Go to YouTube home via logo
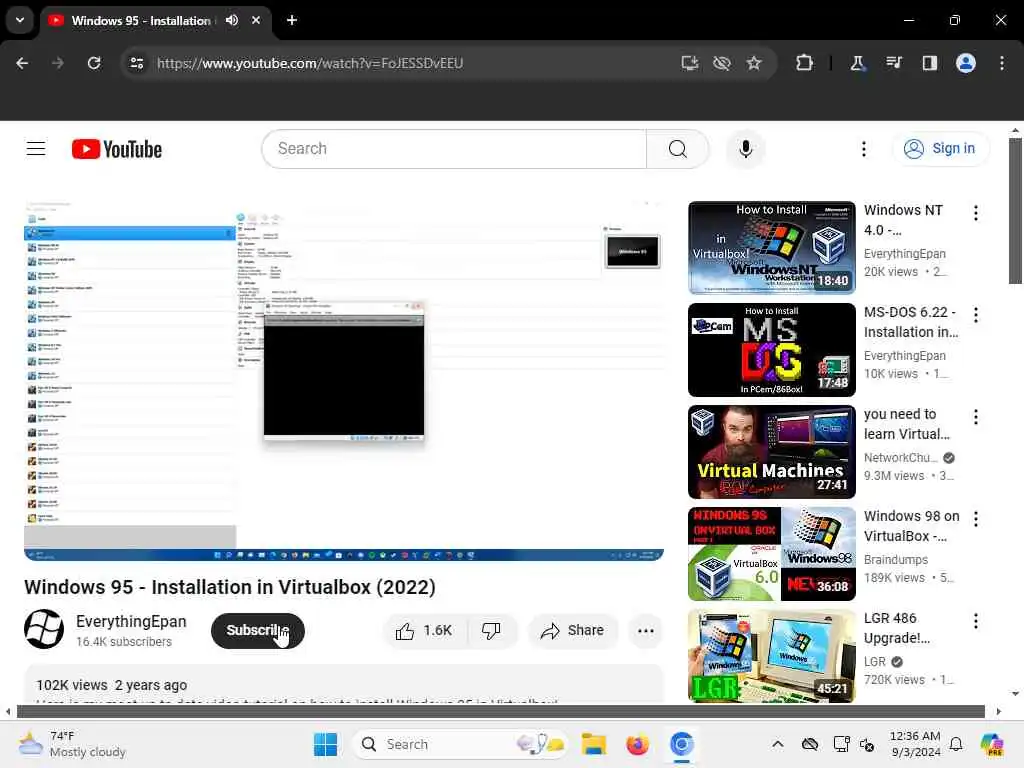The width and height of the screenshot is (1024, 768). (x=117, y=149)
